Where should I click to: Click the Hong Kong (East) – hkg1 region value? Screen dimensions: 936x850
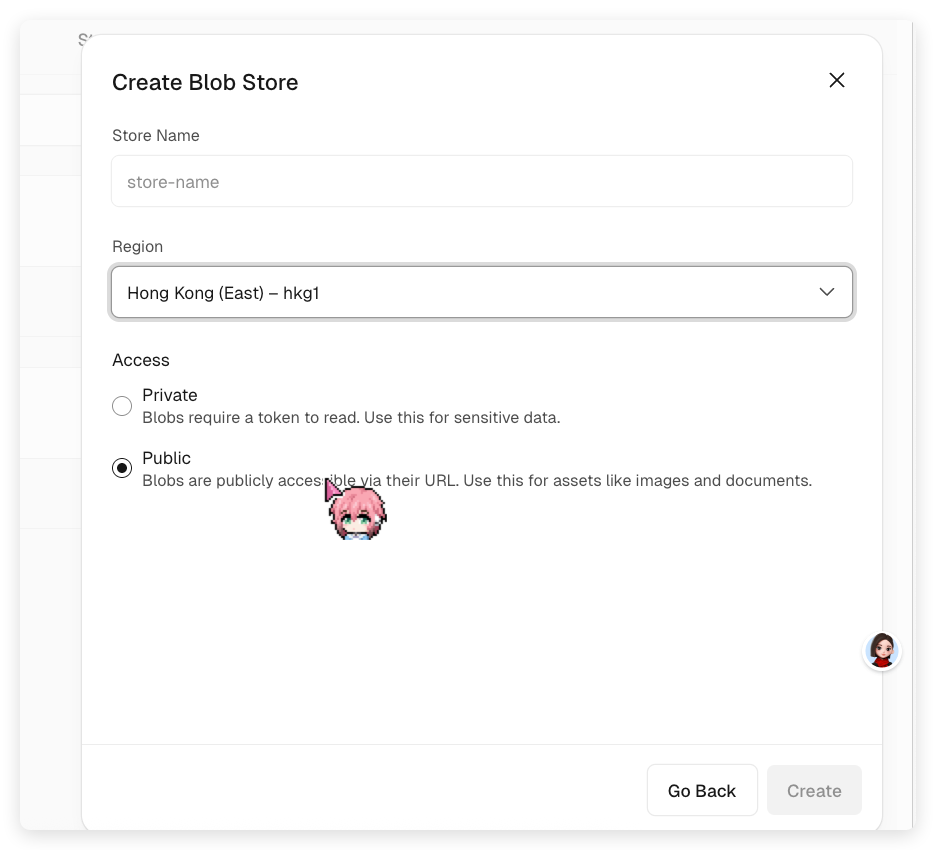tap(223, 293)
